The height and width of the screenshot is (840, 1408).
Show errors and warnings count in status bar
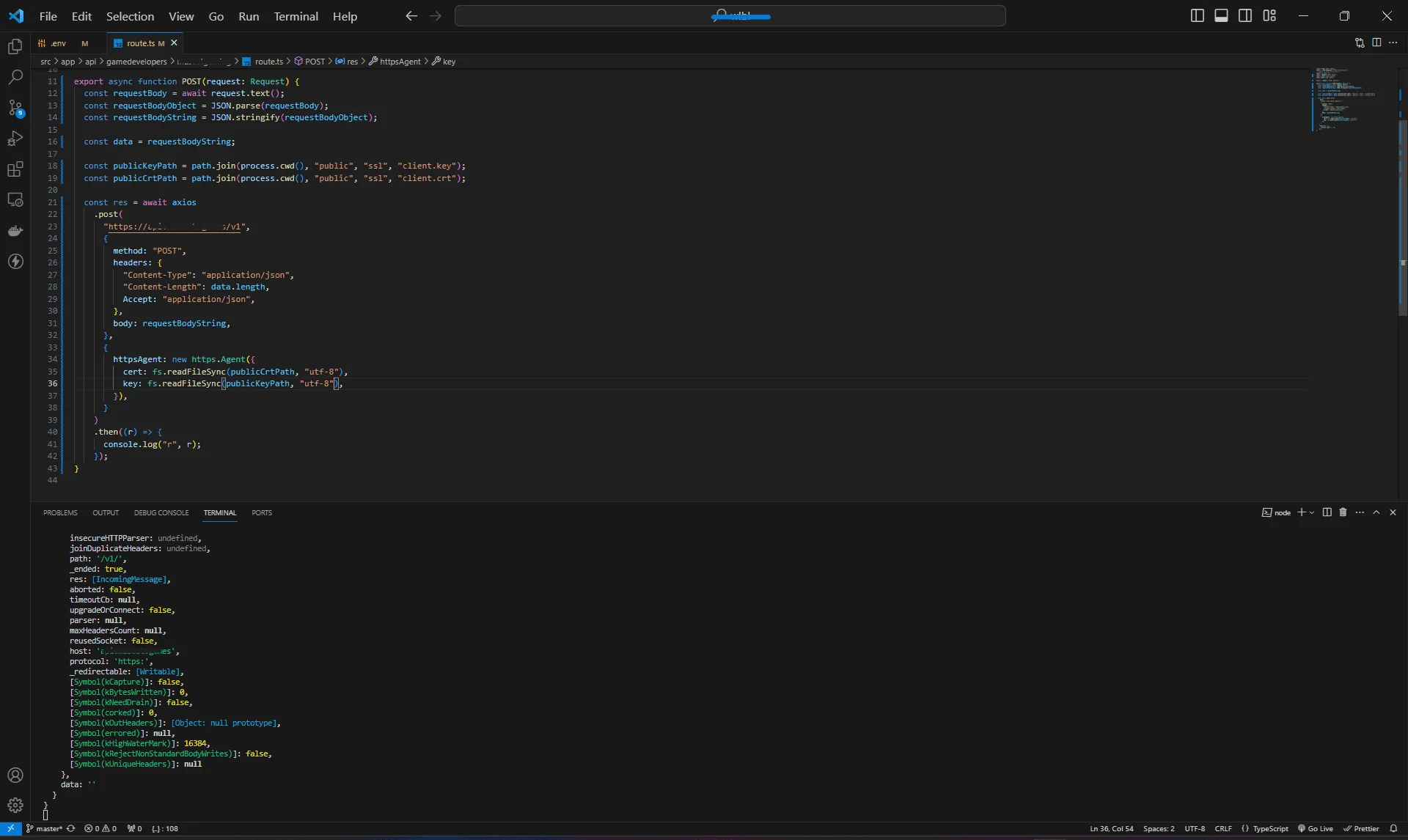pyautogui.click(x=100, y=829)
